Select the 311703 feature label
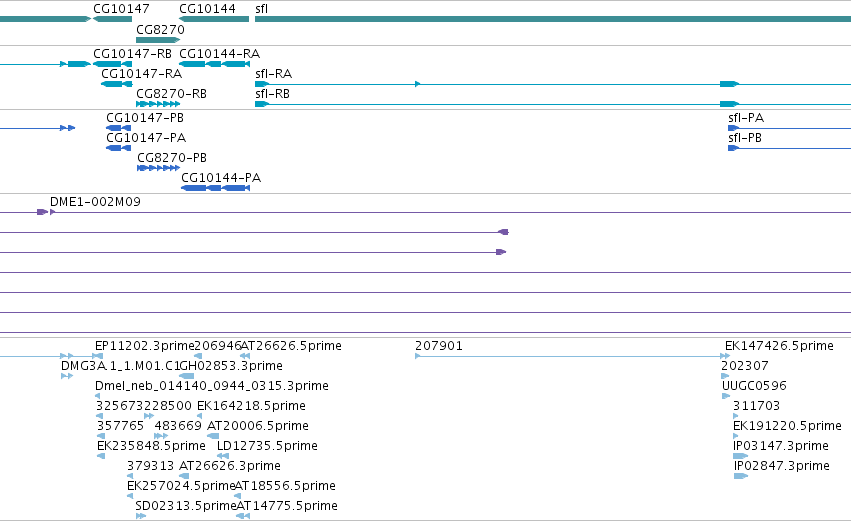851x521 pixels. click(x=757, y=406)
